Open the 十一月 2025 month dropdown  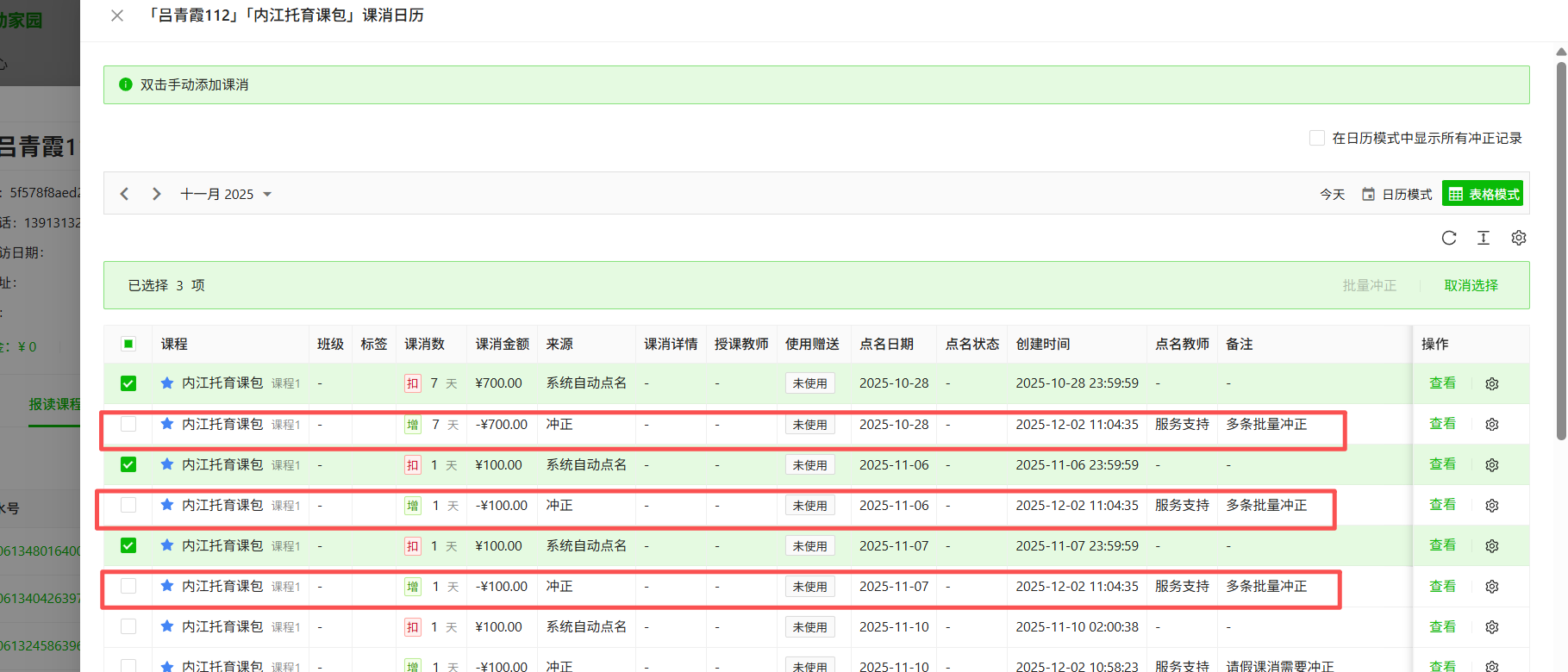coord(226,195)
